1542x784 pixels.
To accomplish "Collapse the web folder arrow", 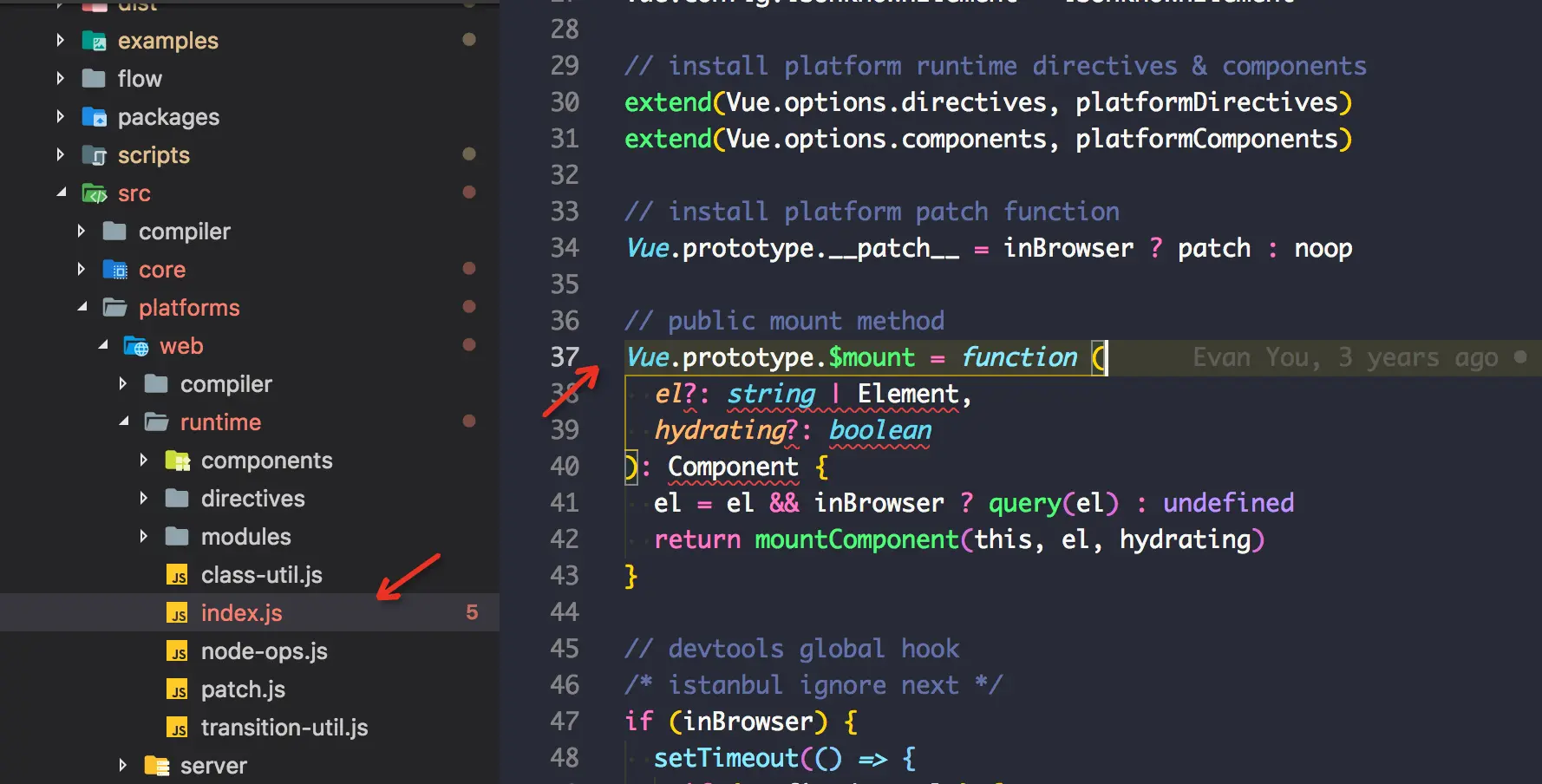I will [x=102, y=345].
